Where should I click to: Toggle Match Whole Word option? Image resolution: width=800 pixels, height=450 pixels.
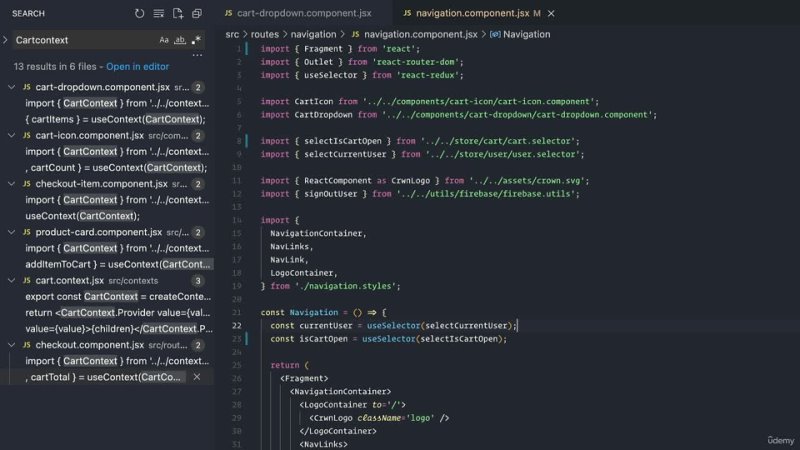tap(180, 40)
